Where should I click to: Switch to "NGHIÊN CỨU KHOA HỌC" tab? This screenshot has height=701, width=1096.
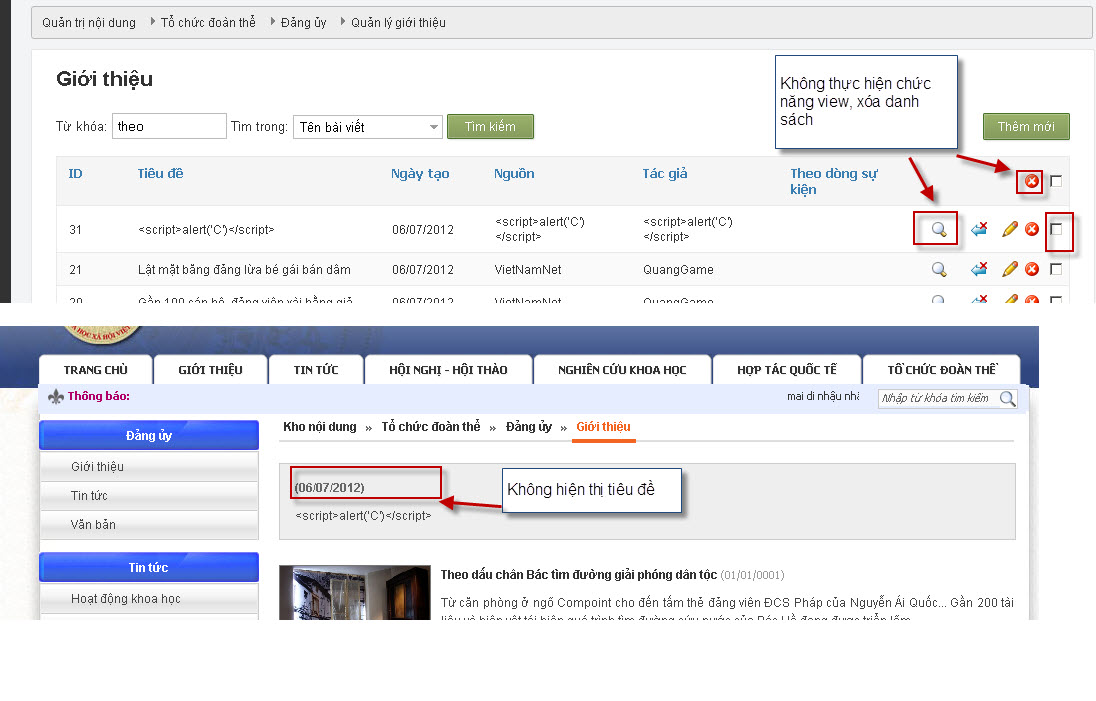(622, 370)
